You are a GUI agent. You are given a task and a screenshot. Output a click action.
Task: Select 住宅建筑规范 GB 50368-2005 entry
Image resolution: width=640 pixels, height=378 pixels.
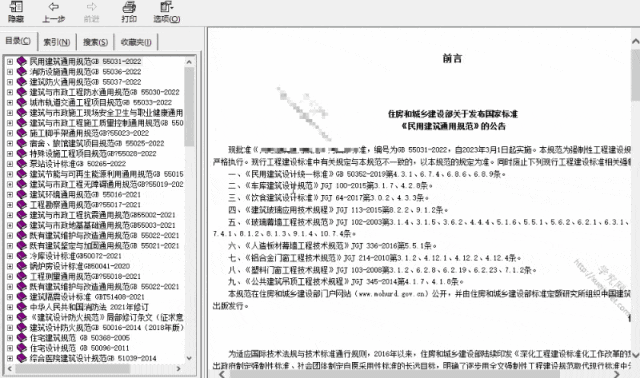click(80, 338)
